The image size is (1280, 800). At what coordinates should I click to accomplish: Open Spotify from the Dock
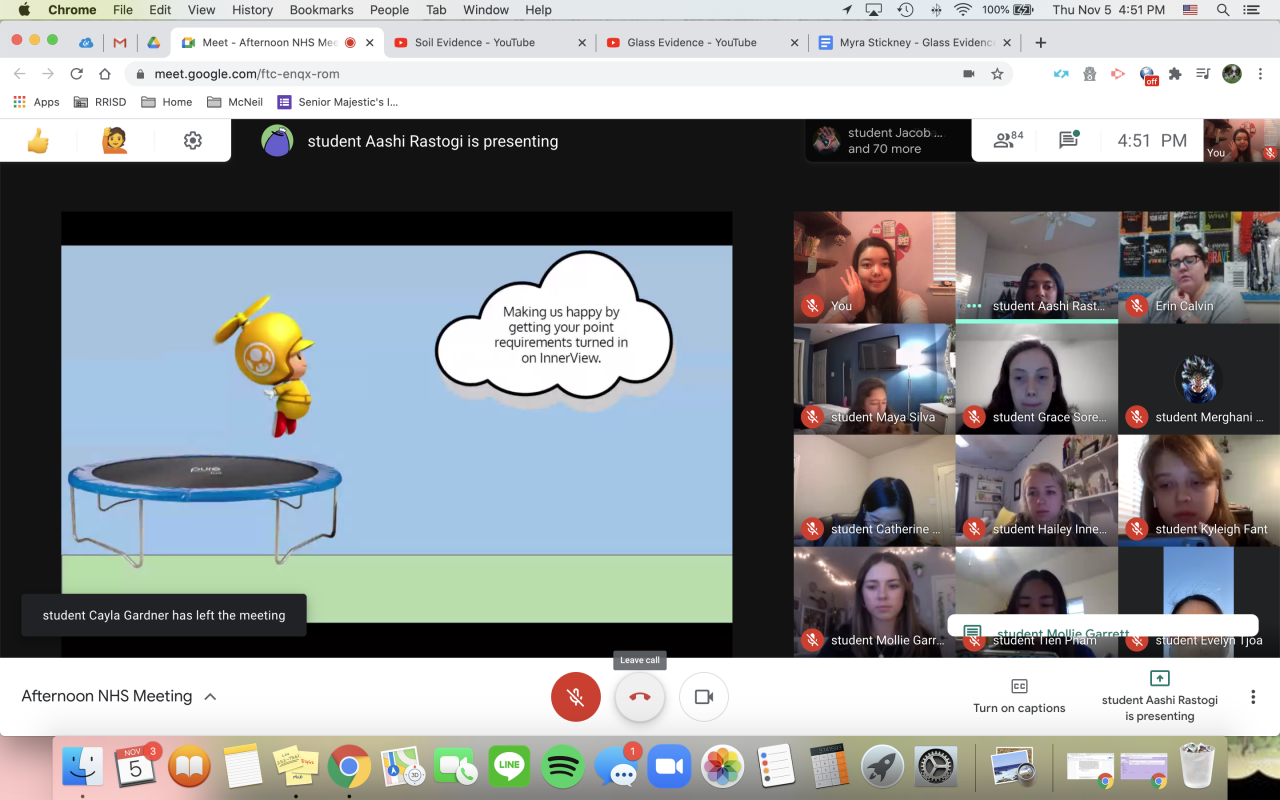pyautogui.click(x=563, y=767)
